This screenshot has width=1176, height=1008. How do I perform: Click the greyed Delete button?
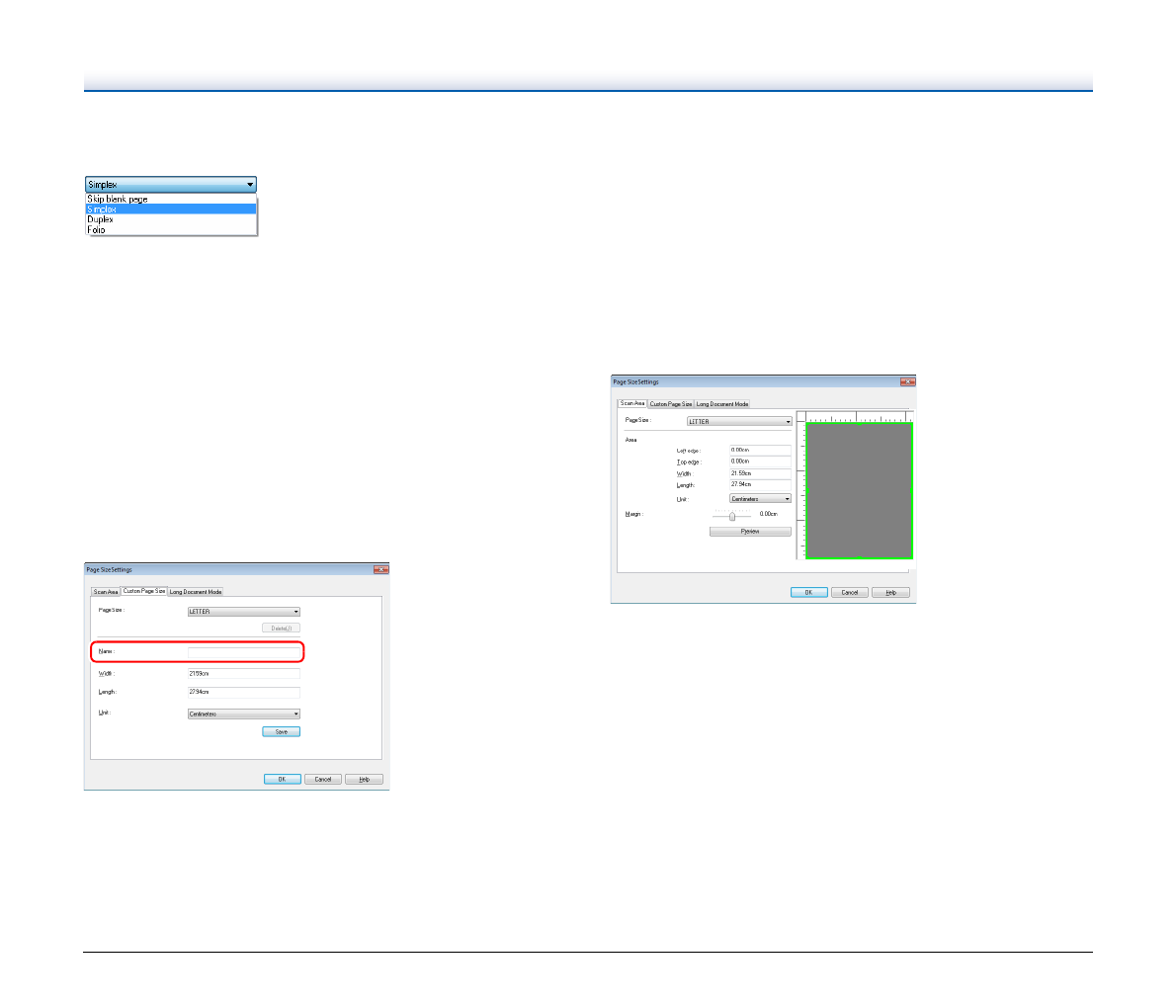tap(281, 628)
